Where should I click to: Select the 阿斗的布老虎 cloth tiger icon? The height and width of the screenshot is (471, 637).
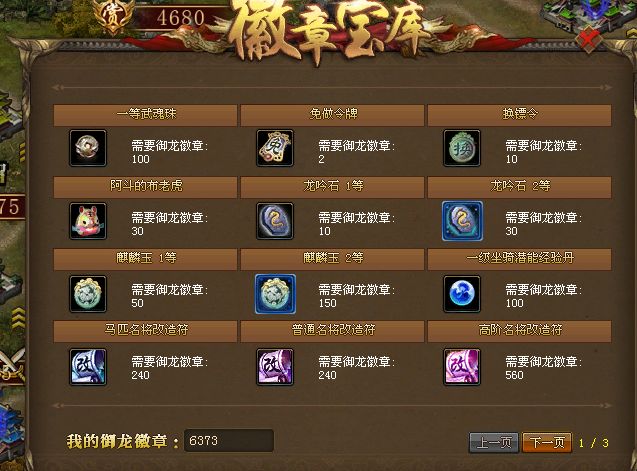pyautogui.click(x=88, y=221)
